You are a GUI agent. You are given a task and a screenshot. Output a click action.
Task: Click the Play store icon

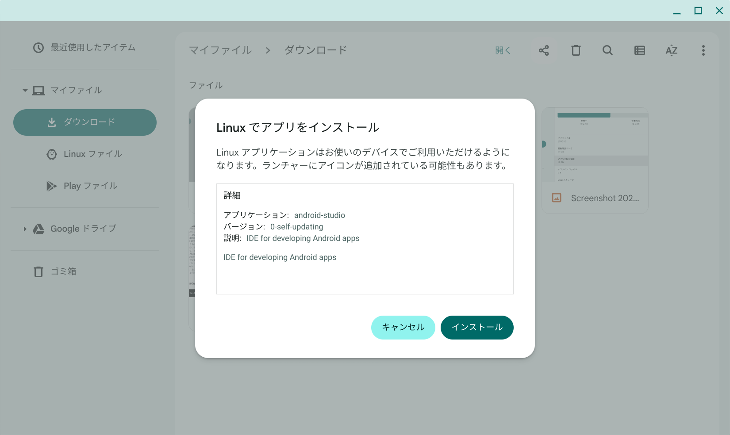(x=51, y=186)
